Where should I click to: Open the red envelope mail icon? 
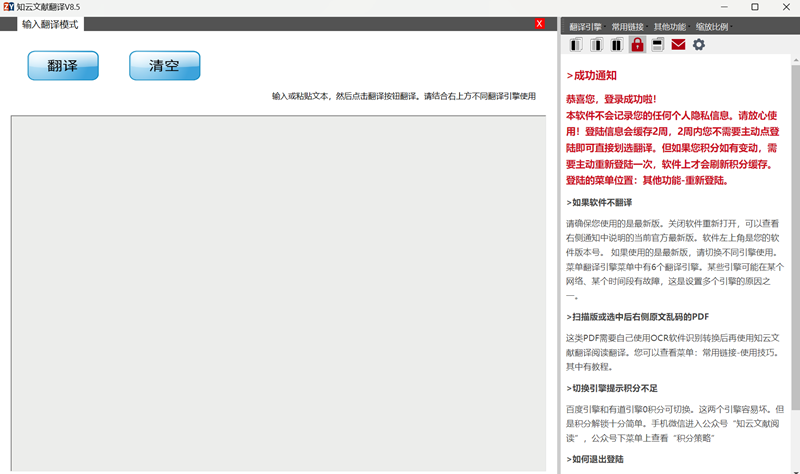coord(678,45)
